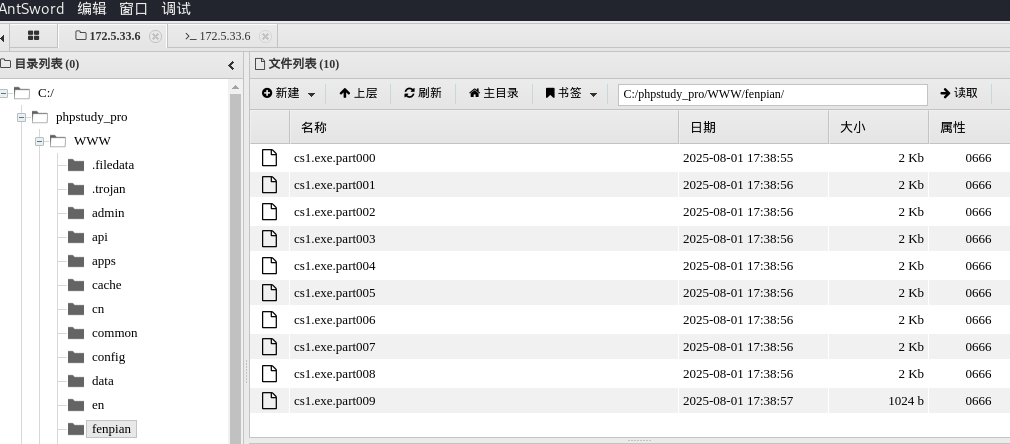Switch to the 172.5.33.6 file manager tab

pyautogui.click(x=108, y=36)
